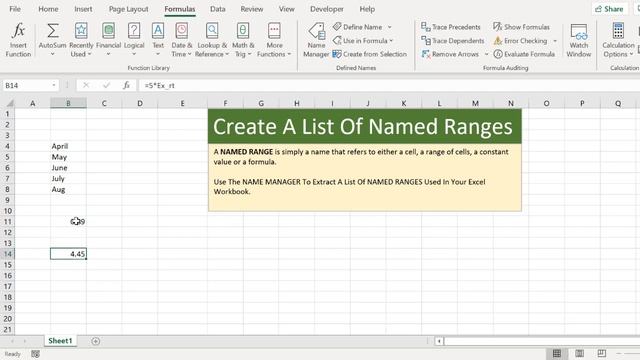Select row 14 header
Viewport: 640px width, 360px height.
[x=8, y=254]
